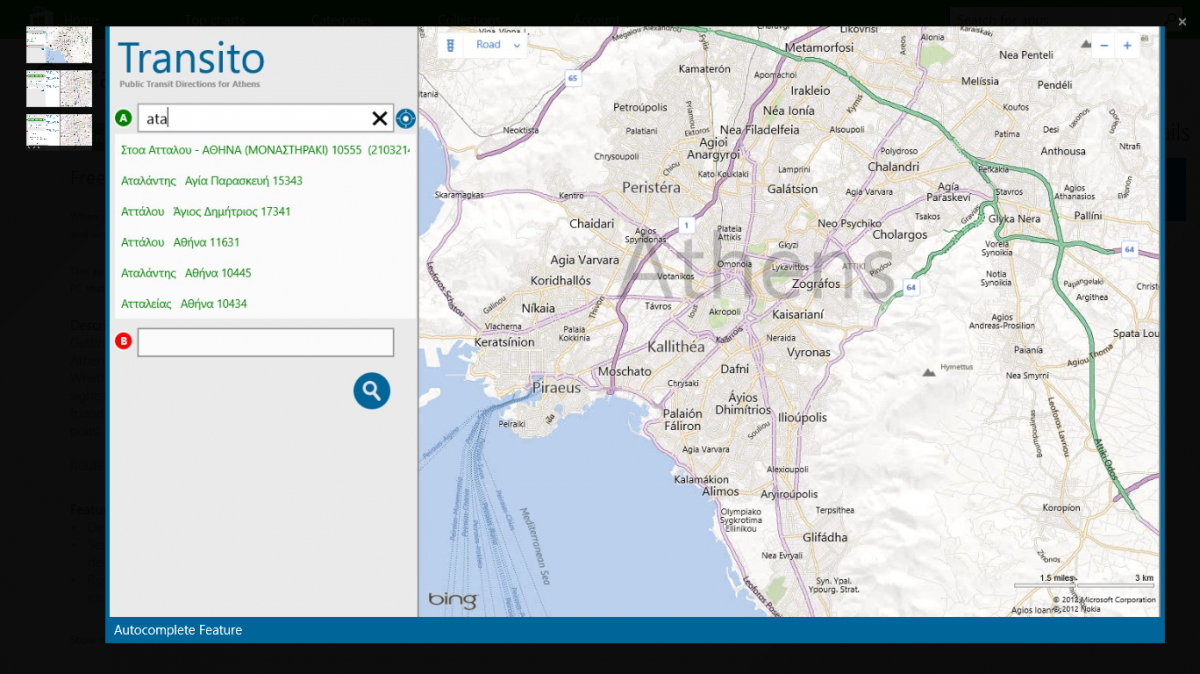1200x674 pixels.
Task: Click the "Autocomplete Feature" caption
Action: (x=178, y=630)
